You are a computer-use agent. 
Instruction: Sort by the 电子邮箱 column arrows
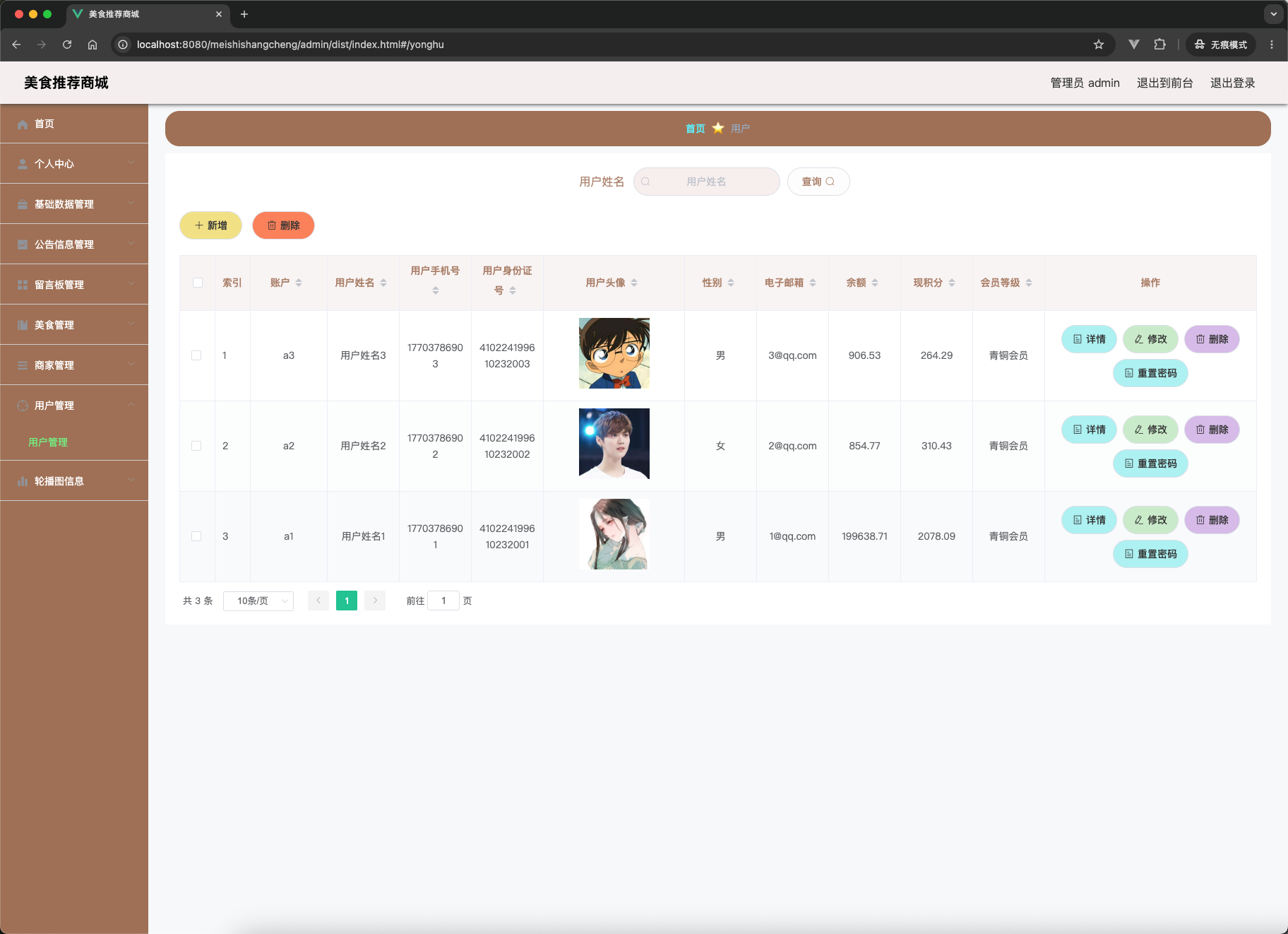(813, 283)
